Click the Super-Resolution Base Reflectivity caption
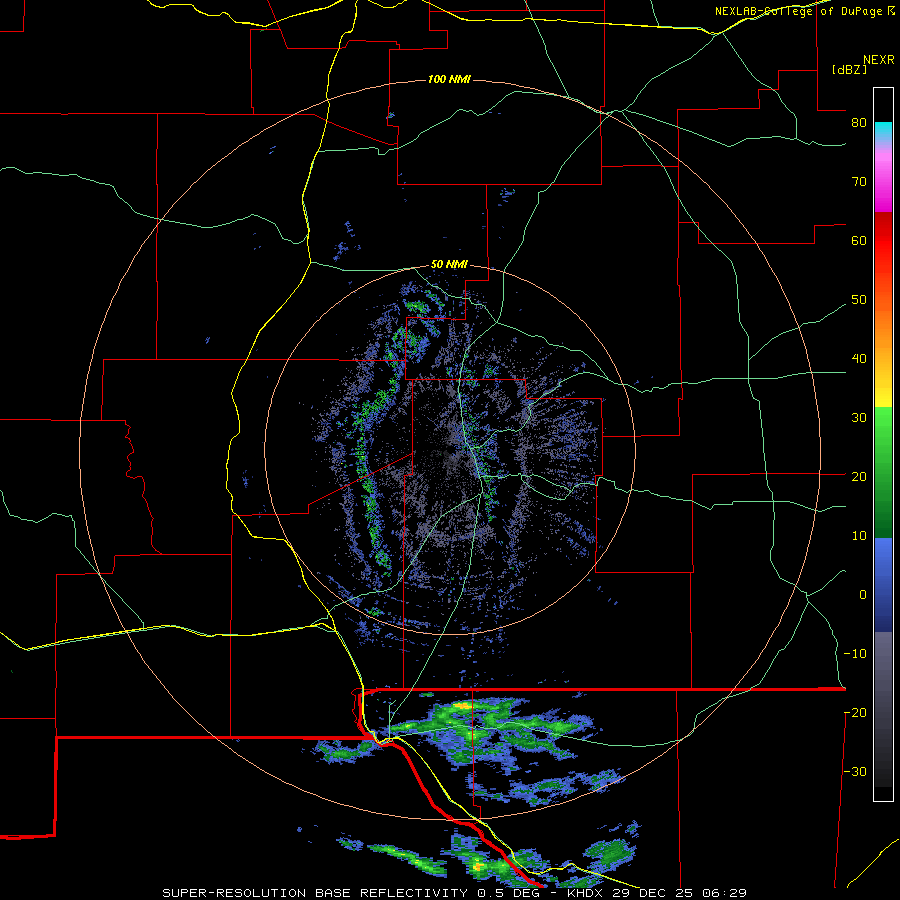 (455, 893)
